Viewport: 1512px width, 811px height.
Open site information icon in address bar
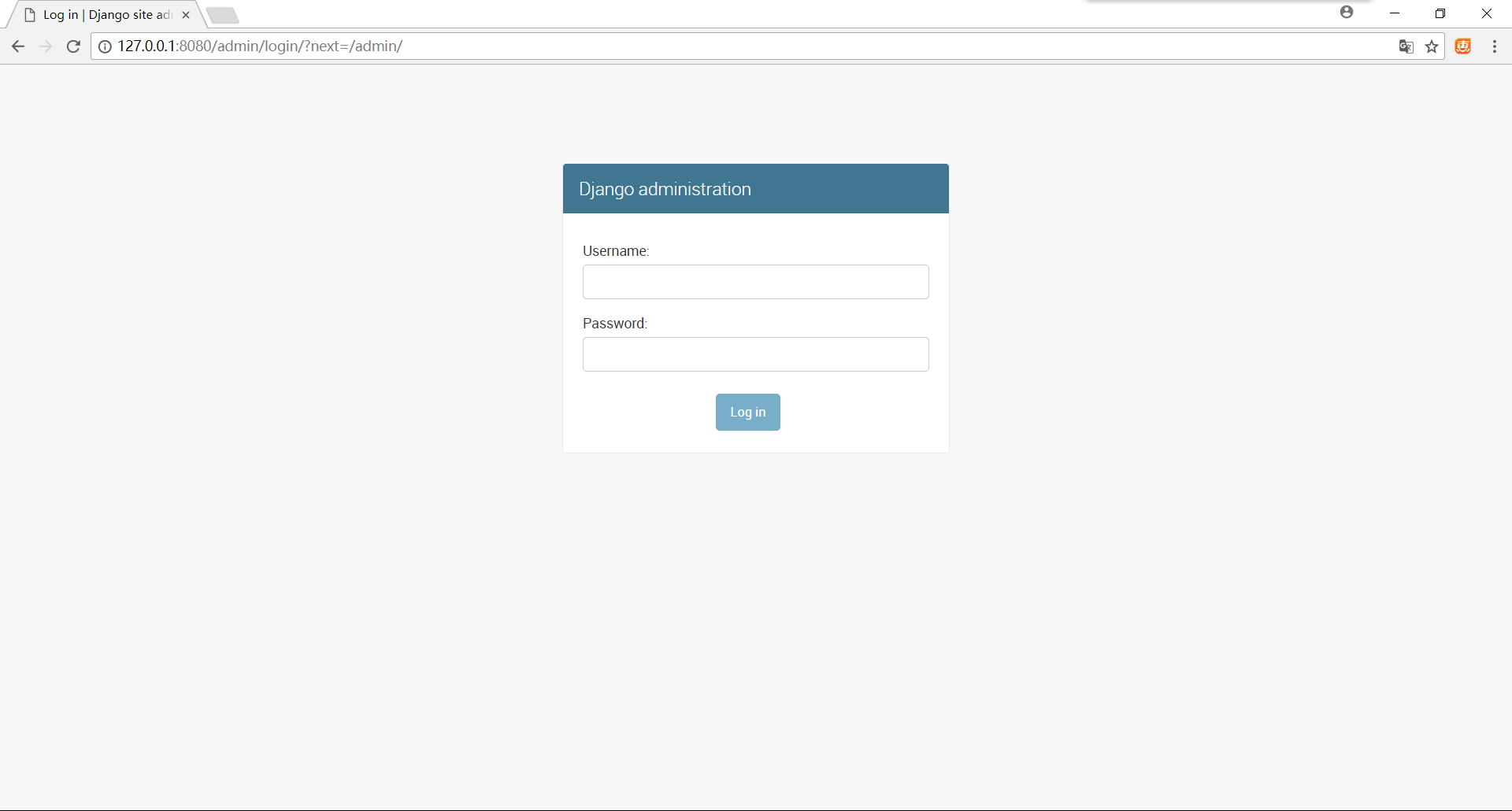105,46
